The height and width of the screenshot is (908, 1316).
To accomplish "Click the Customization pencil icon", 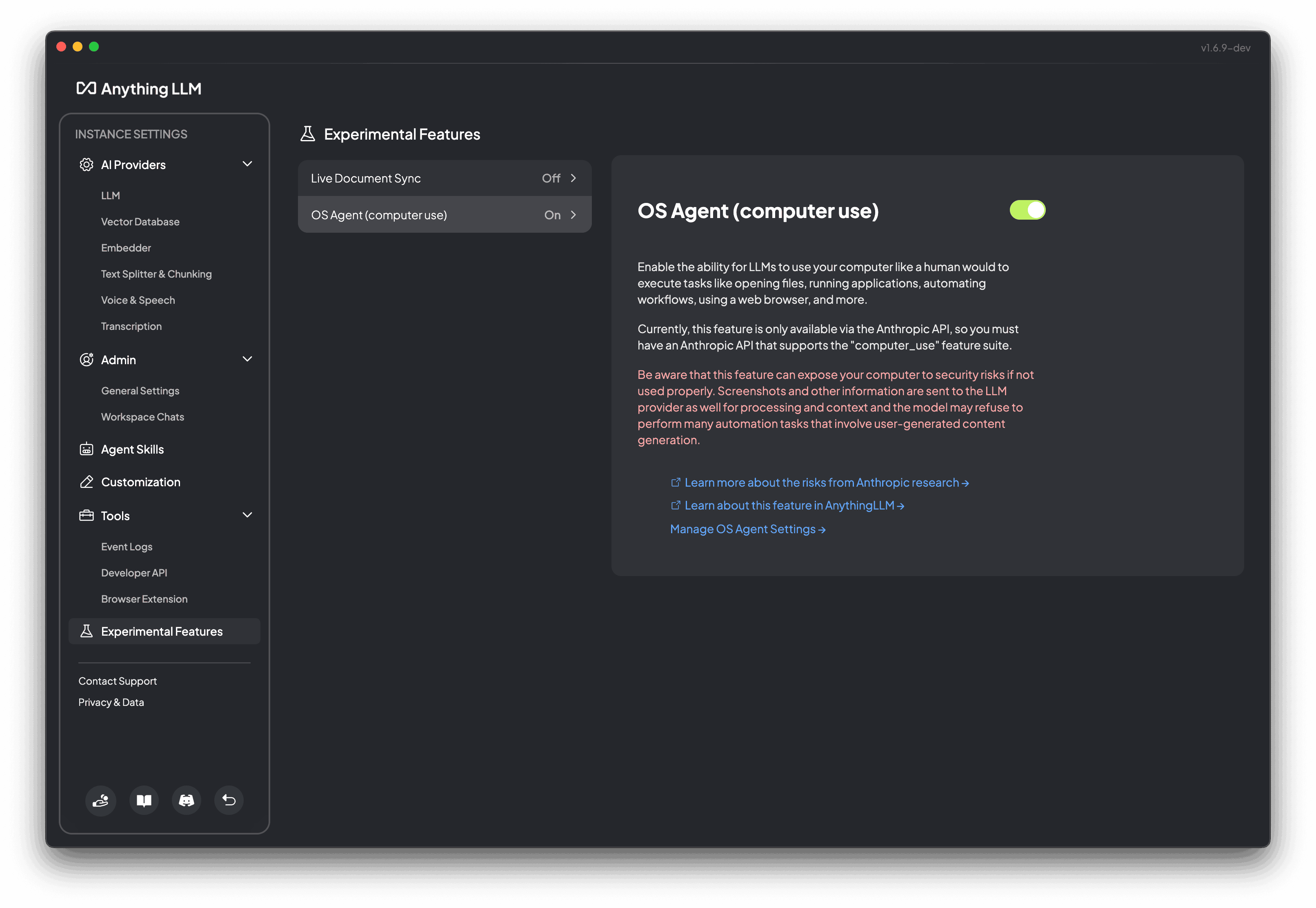I will click(x=87, y=482).
